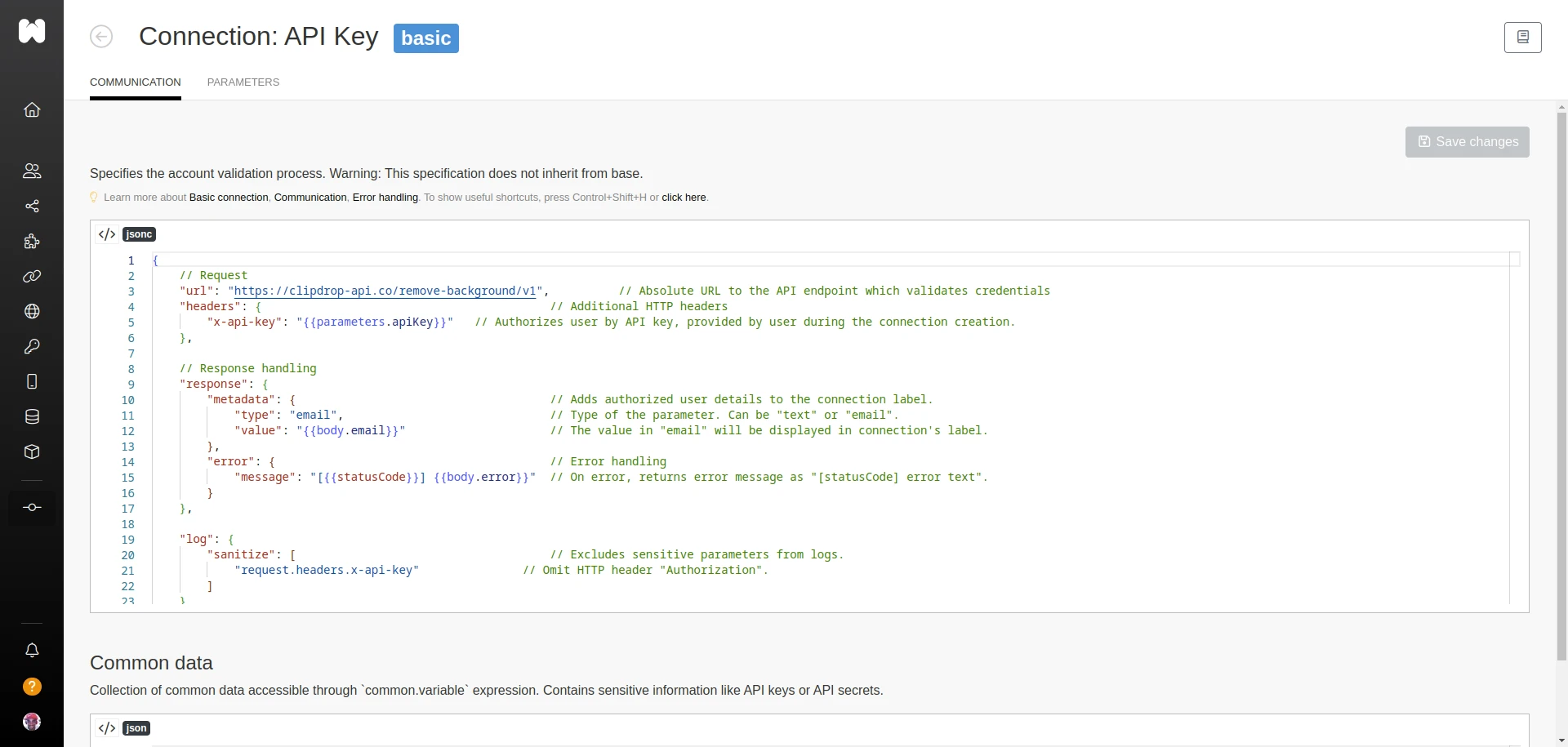Screen dimensions: 1568x747
Task: Click inside the jsonc code editor line 7
Action: tap(490, 353)
